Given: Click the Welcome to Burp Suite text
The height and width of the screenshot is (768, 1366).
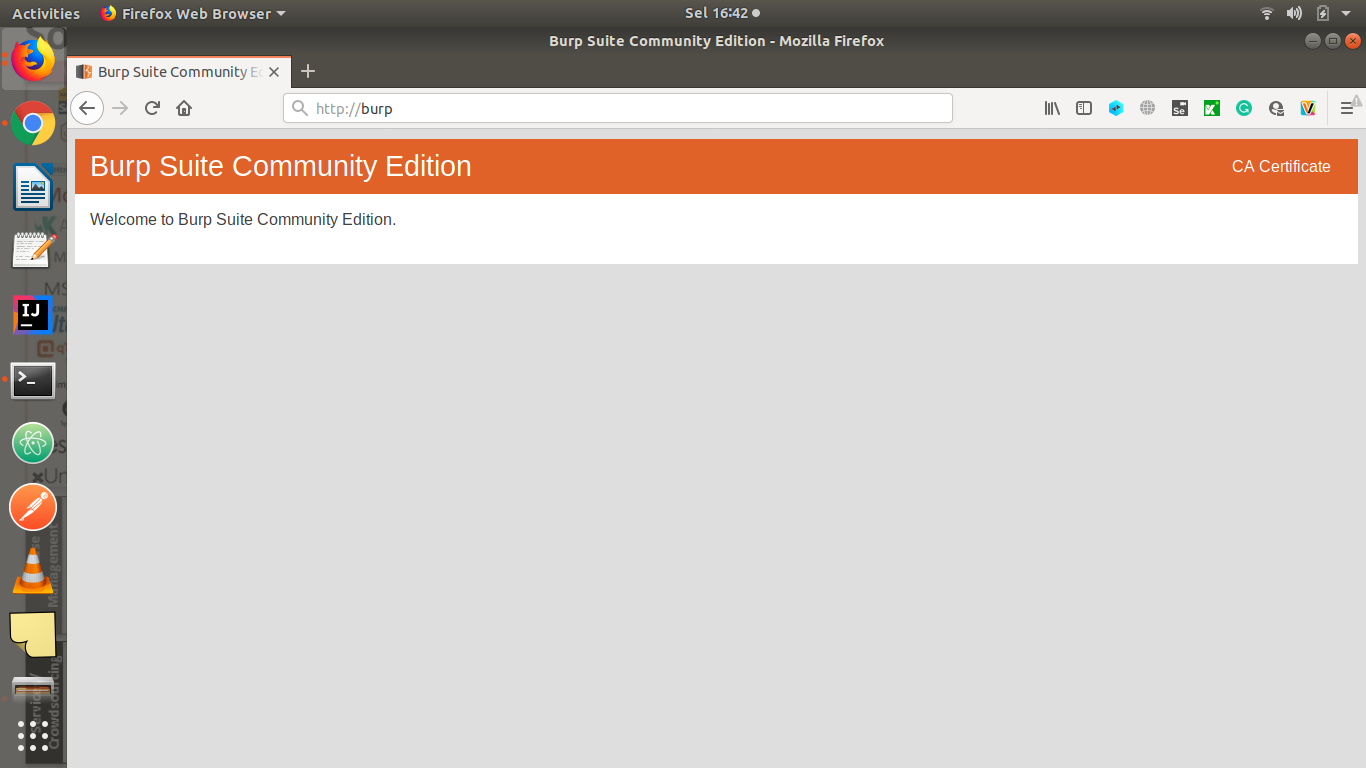Looking at the screenshot, I should 243,220.
